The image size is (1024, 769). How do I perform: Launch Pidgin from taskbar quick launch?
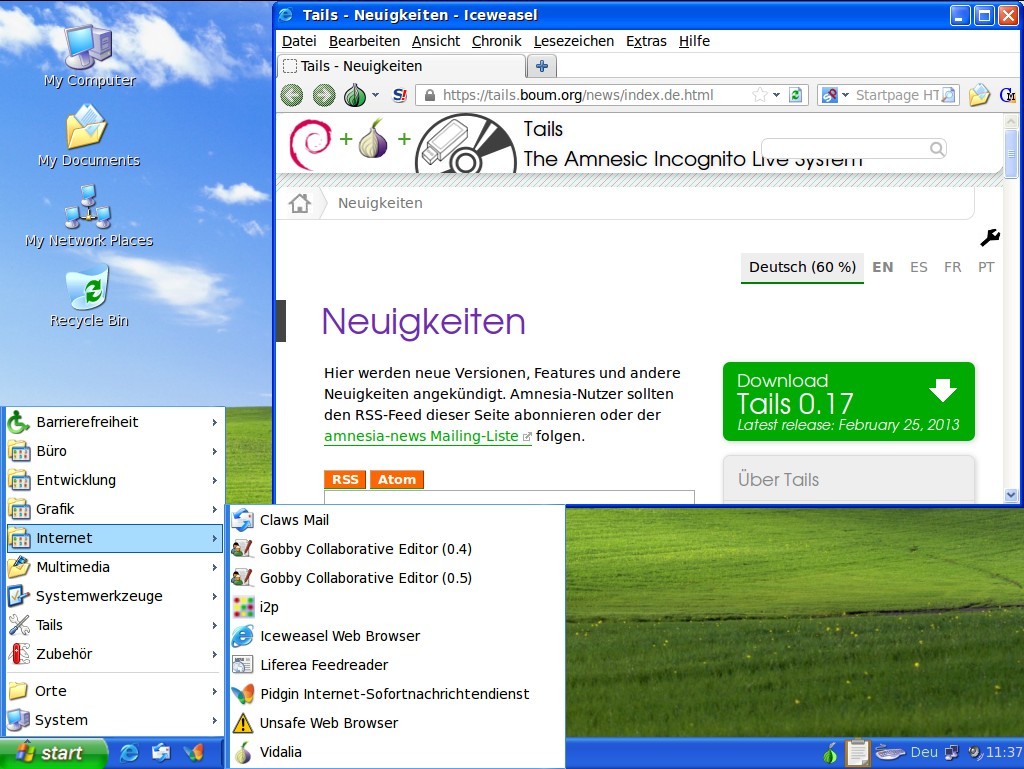193,753
